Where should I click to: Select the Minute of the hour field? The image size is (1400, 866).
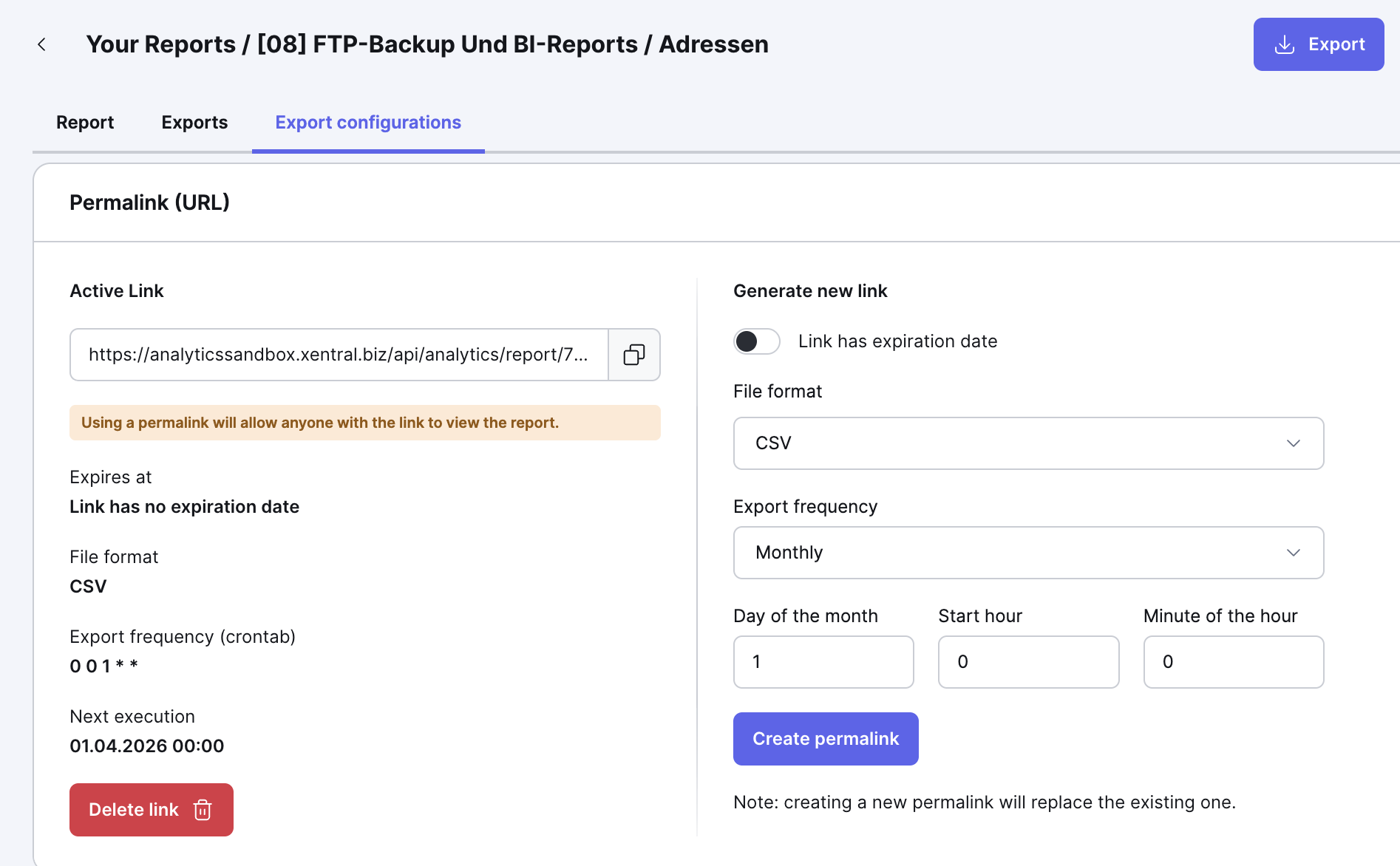(x=1233, y=662)
